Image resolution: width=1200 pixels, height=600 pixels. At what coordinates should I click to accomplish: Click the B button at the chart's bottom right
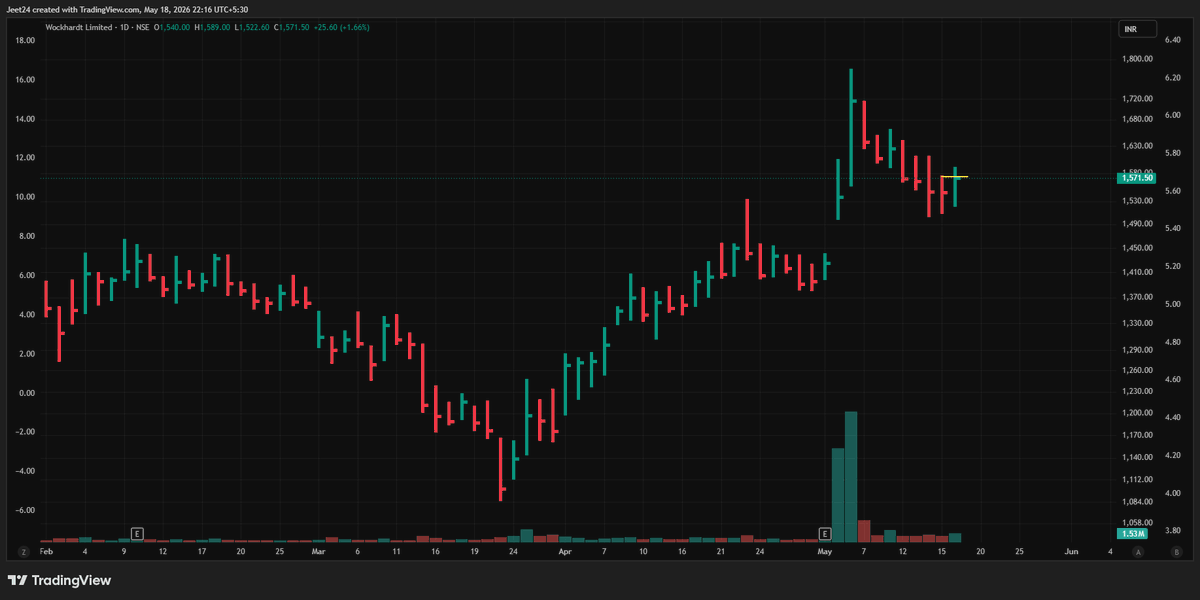pos(1178,551)
